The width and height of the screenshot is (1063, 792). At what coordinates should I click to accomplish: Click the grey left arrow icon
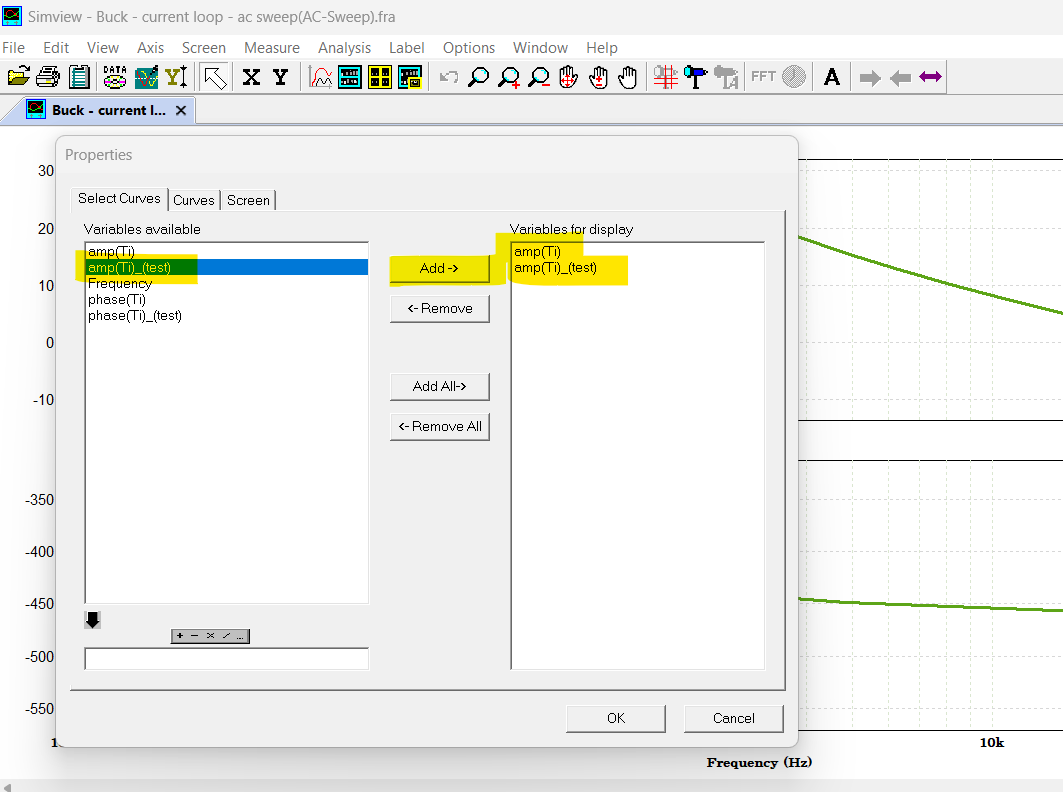900,77
